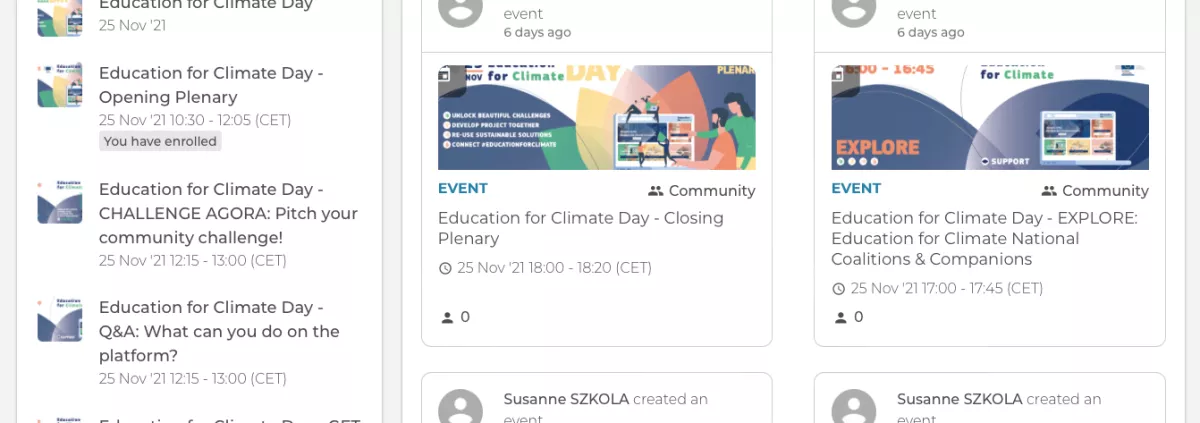Open Opening Plenary event in sidebar list

click(211, 85)
